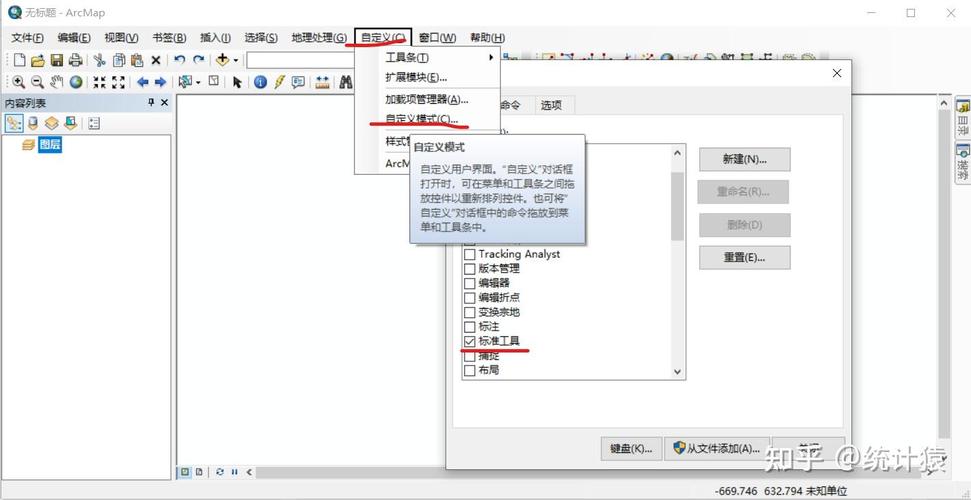
Task: Check the 编辑折点 toolbar checkbox
Action: tap(469, 297)
